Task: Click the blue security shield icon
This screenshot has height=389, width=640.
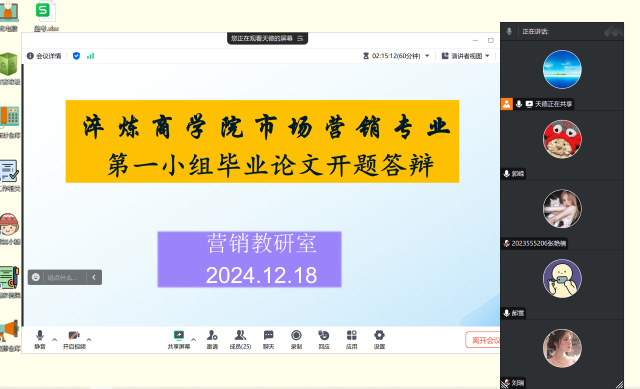Action: [76, 56]
